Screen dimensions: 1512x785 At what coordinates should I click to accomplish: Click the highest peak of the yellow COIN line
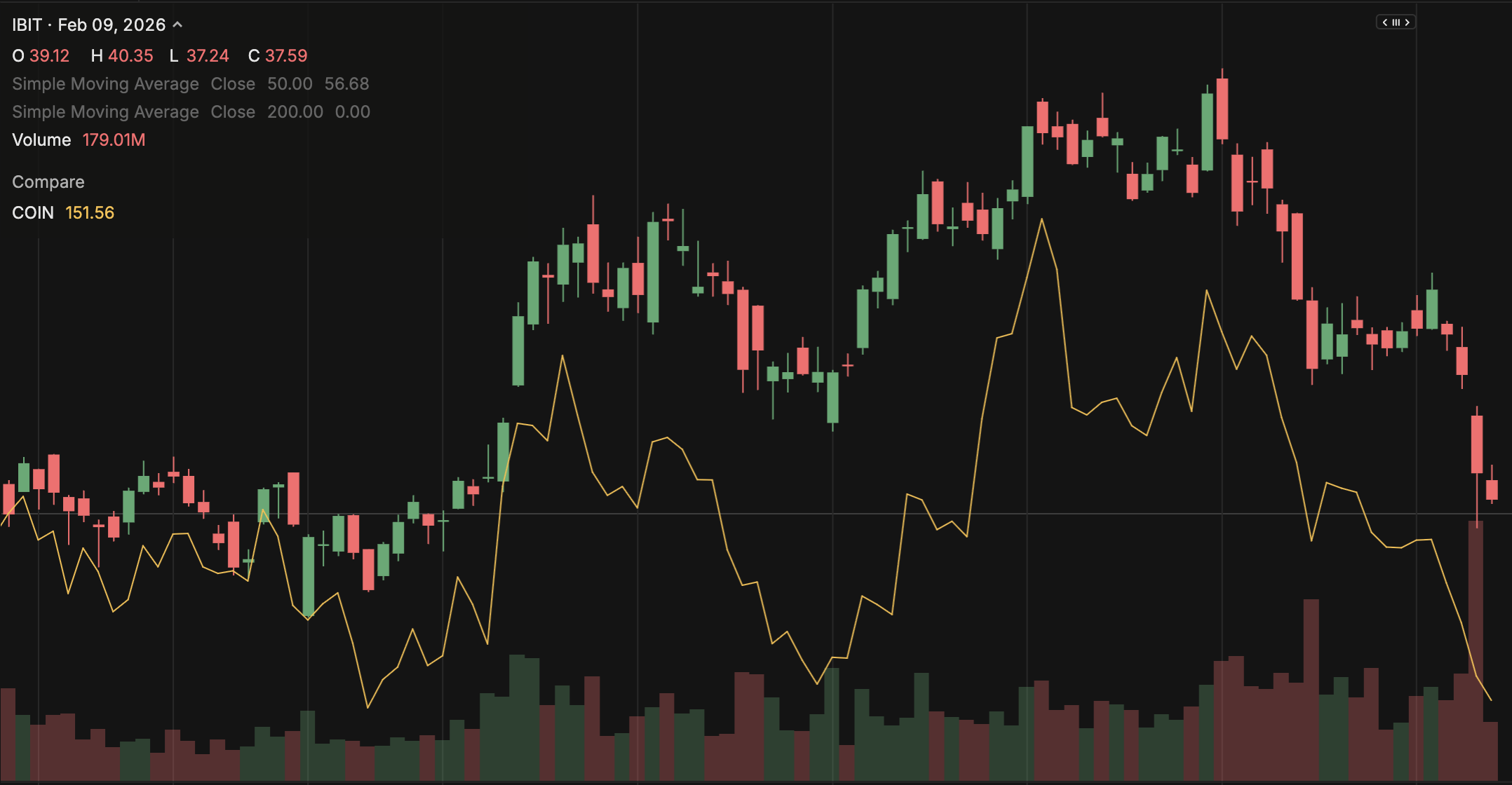(x=1041, y=219)
